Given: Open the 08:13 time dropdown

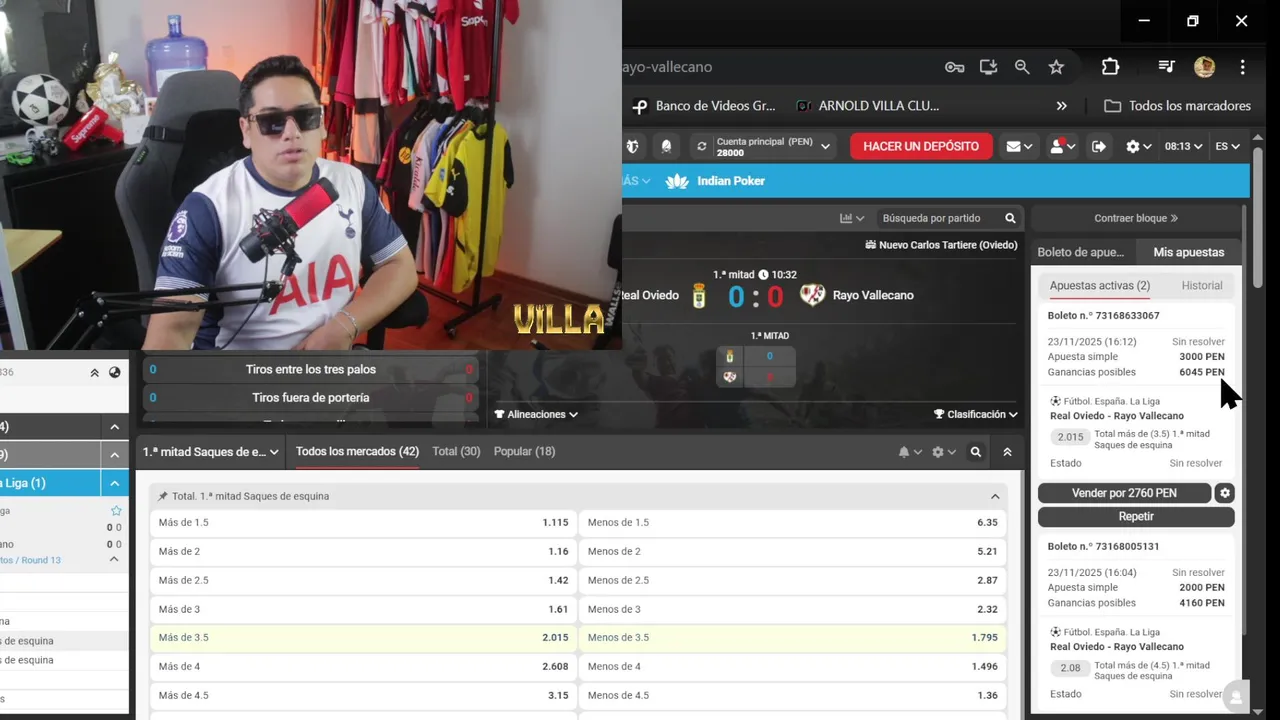Looking at the screenshot, I should pos(1183,146).
